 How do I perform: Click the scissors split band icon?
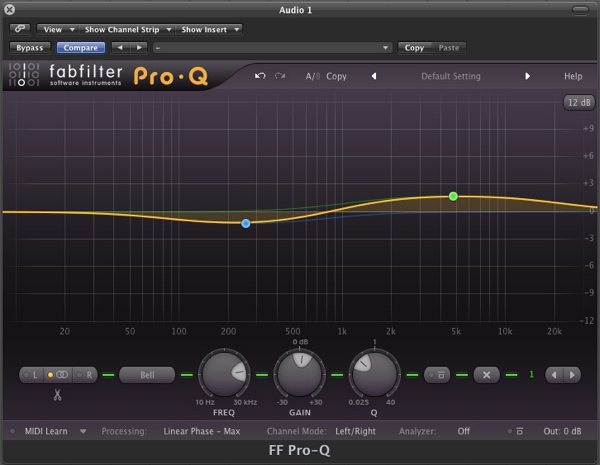coord(57,395)
